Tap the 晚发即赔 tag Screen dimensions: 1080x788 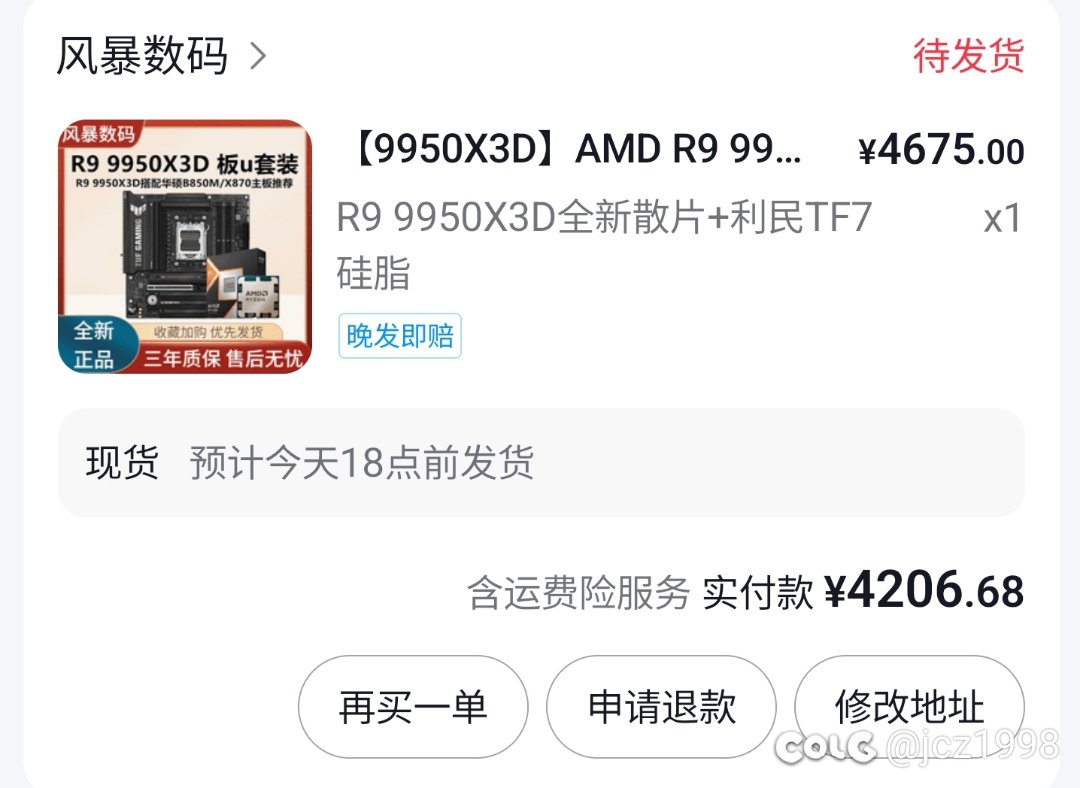(x=400, y=336)
